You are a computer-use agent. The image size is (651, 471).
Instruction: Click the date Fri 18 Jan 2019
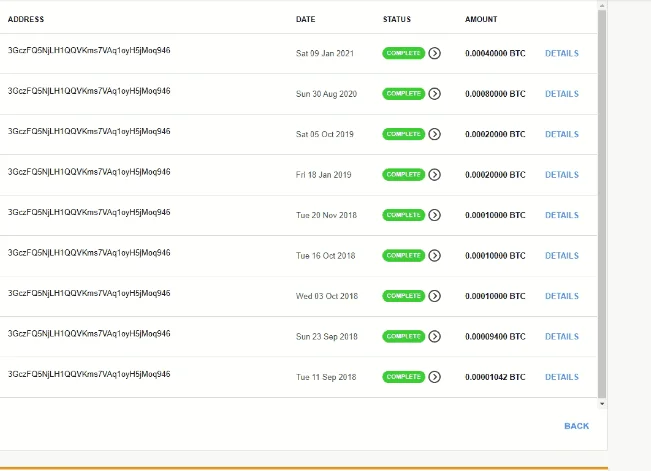(x=323, y=175)
